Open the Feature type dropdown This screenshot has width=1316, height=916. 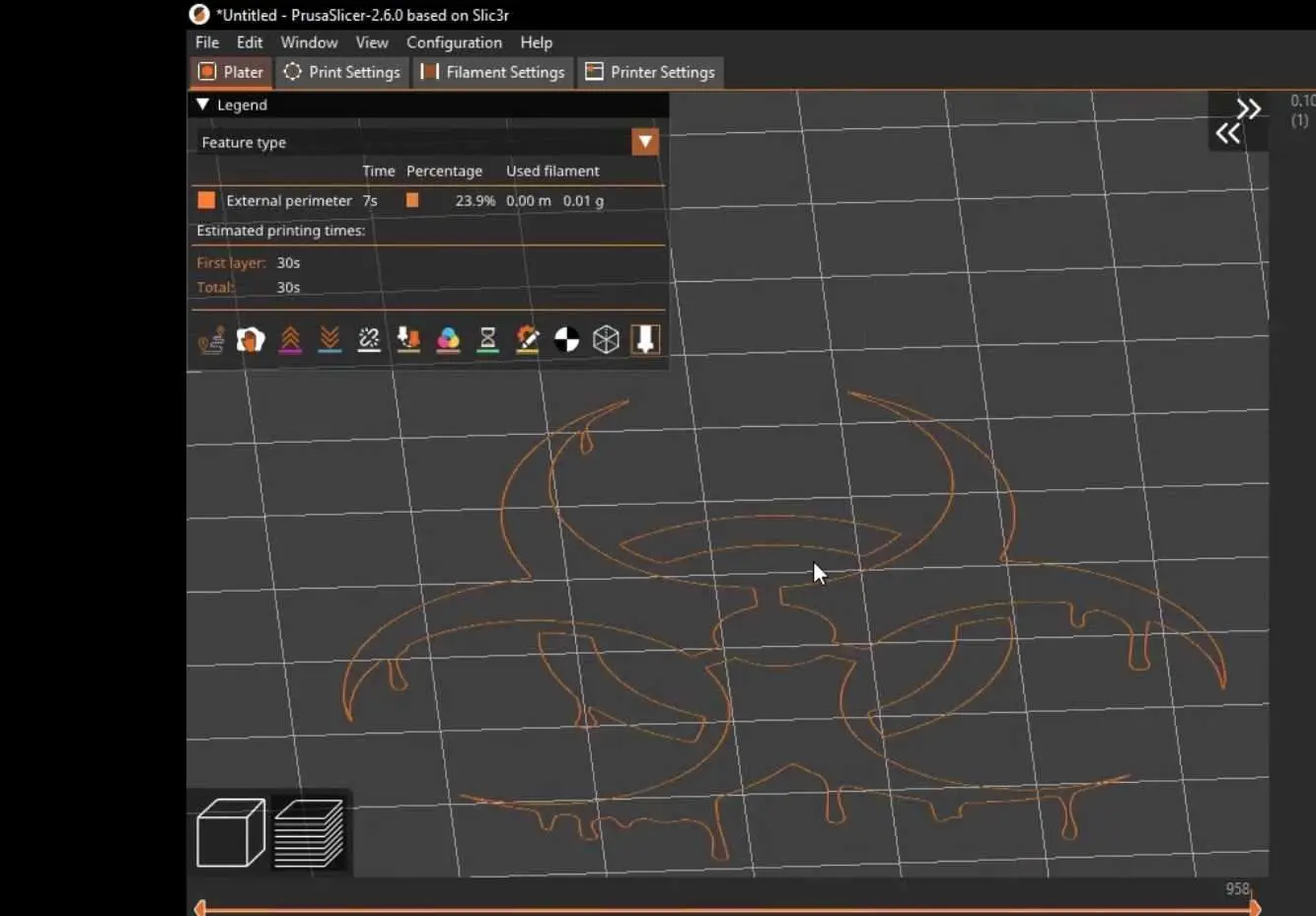pyautogui.click(x=645, y=142)
